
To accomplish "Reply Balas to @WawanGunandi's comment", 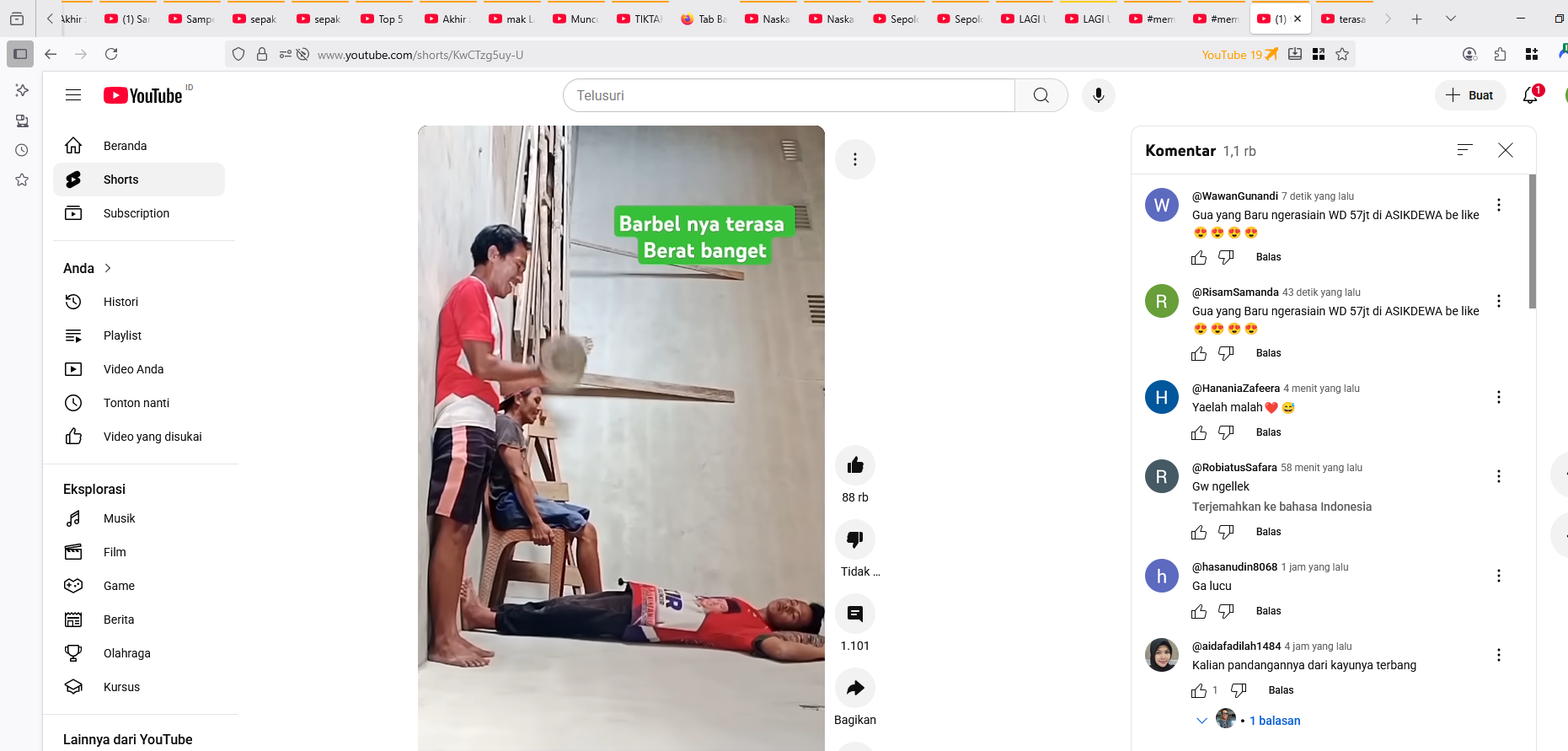I will (x=1268, y=257).
